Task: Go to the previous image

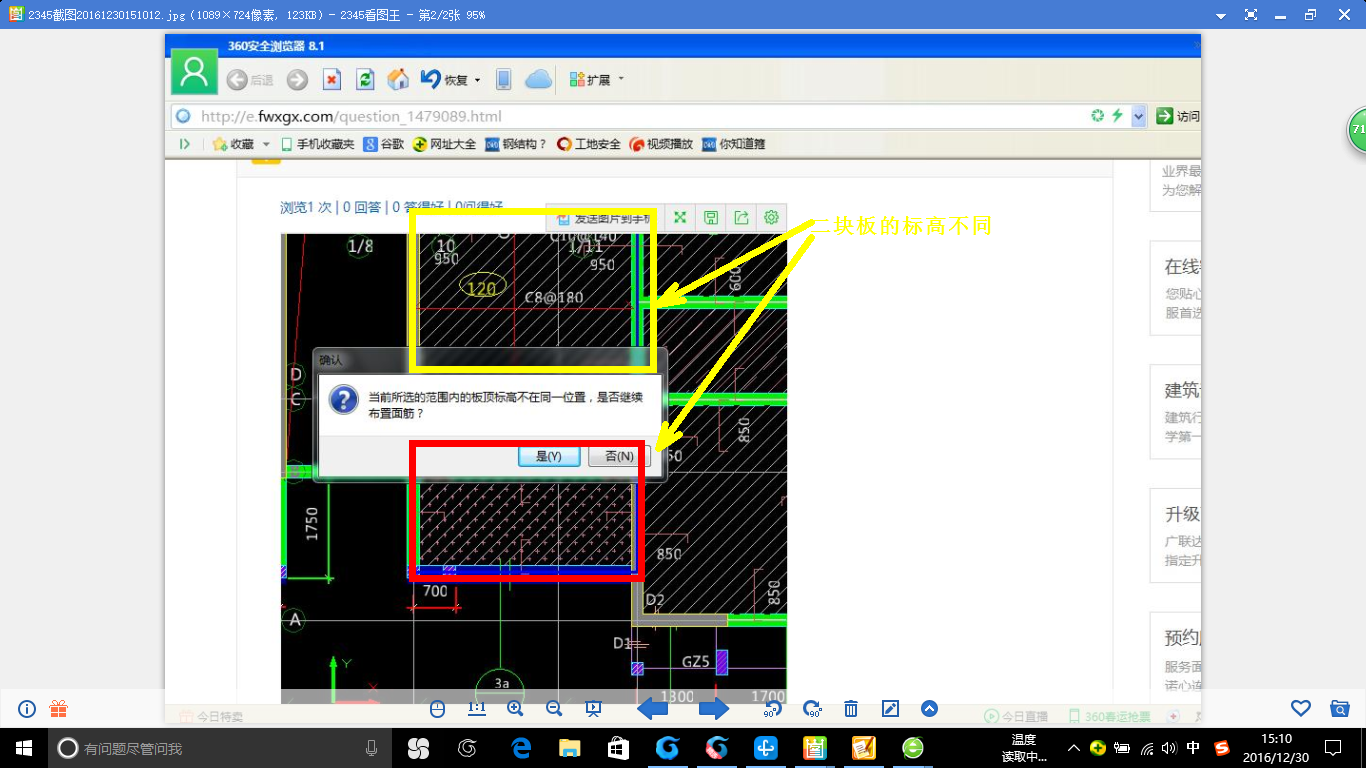Action: click(653, 709)
